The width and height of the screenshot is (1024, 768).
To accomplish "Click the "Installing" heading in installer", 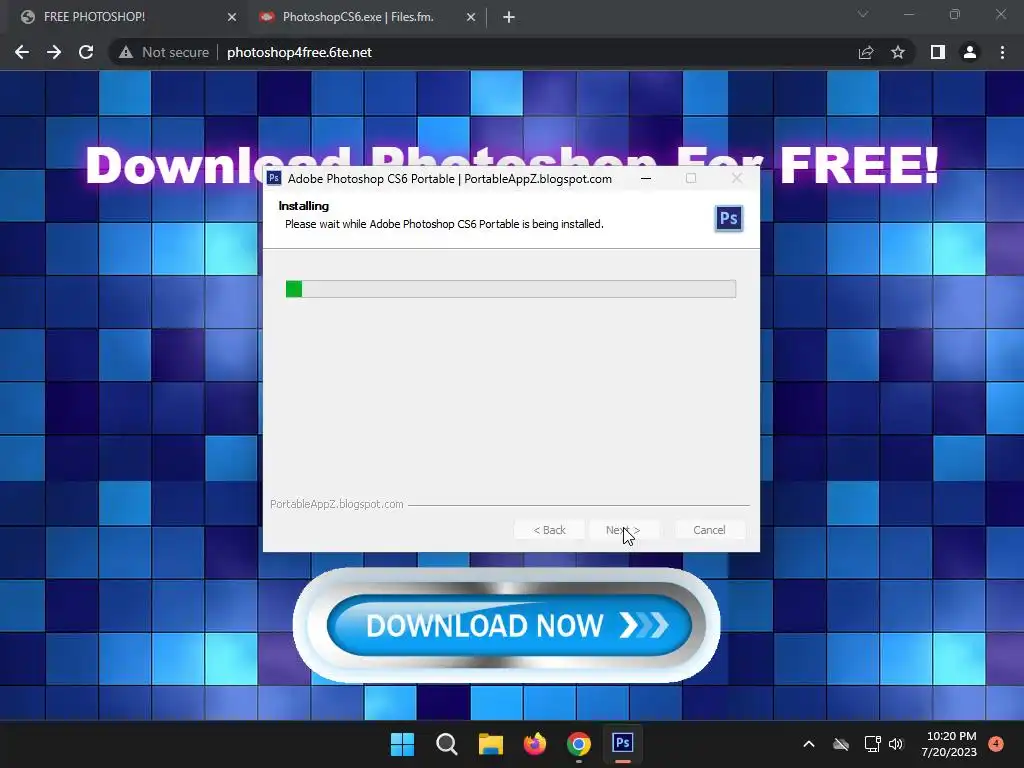I will 304,206.
